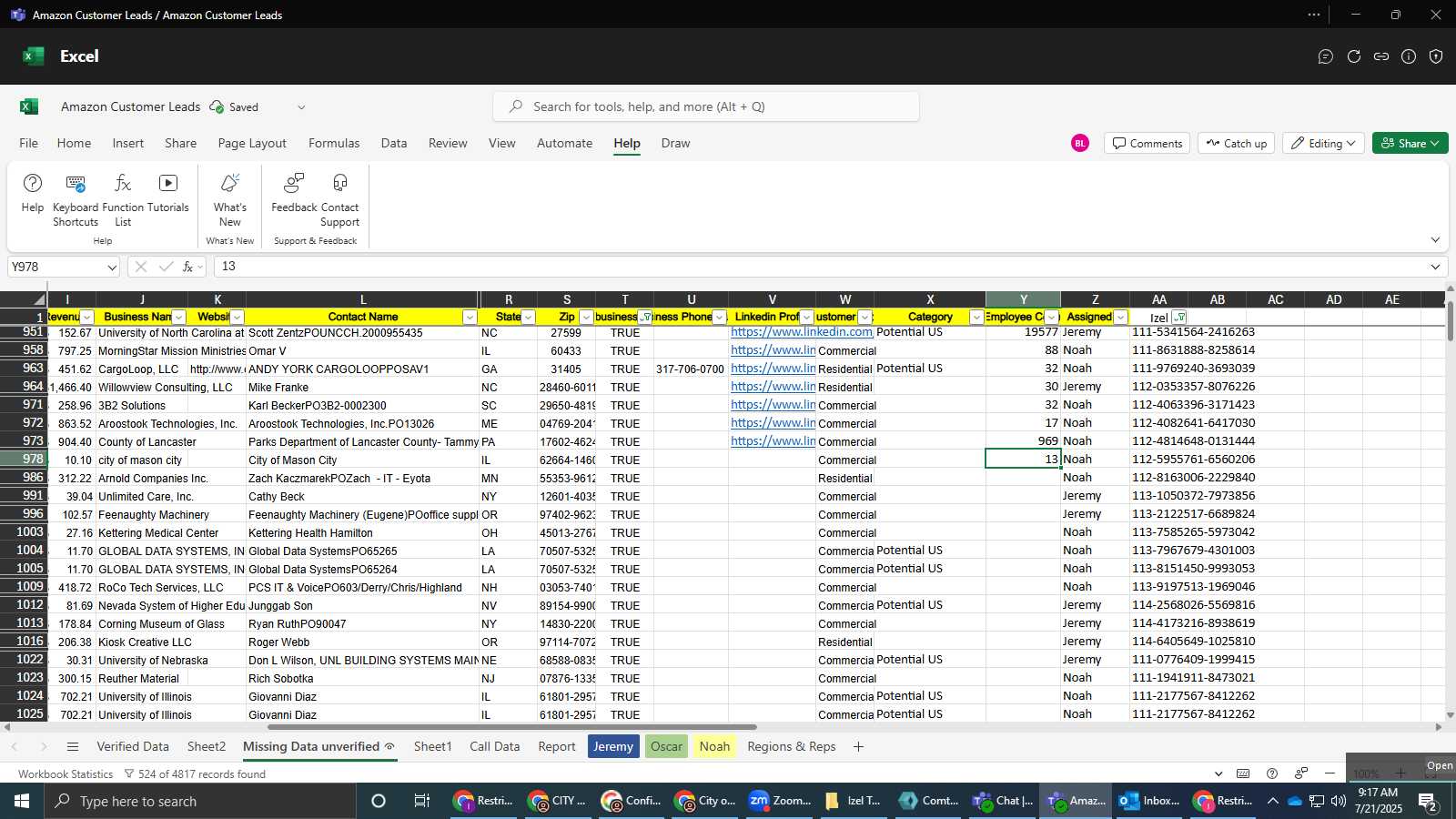Open the Function List
The width and height of the screenshot is (1456, 819).
point(123,200)
